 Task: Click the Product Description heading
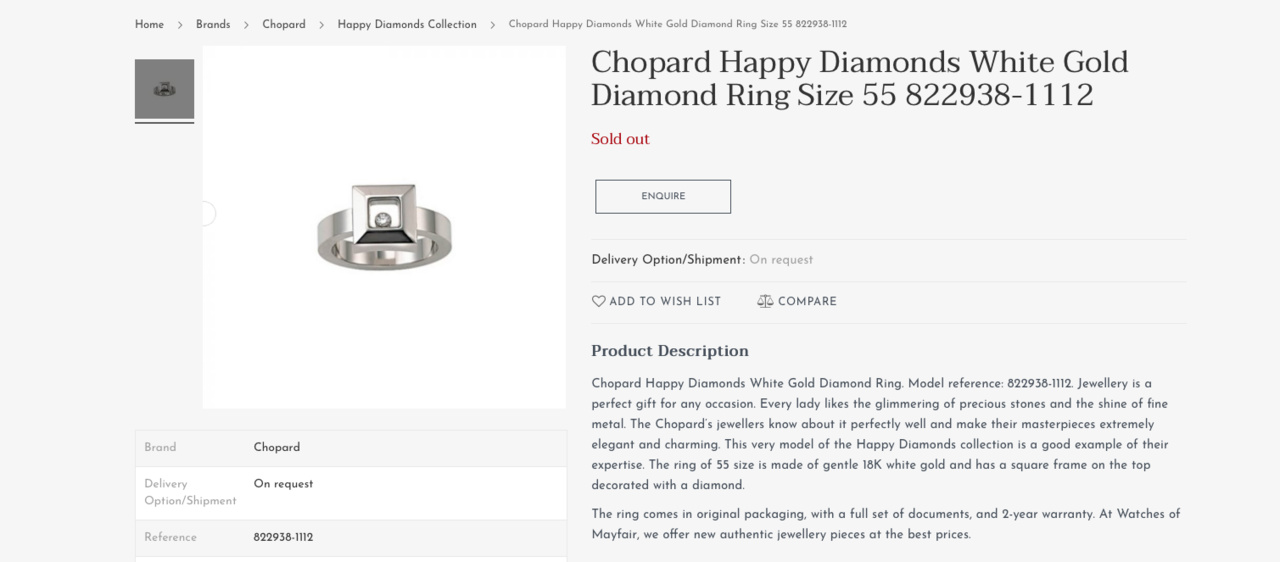point(669,351)
